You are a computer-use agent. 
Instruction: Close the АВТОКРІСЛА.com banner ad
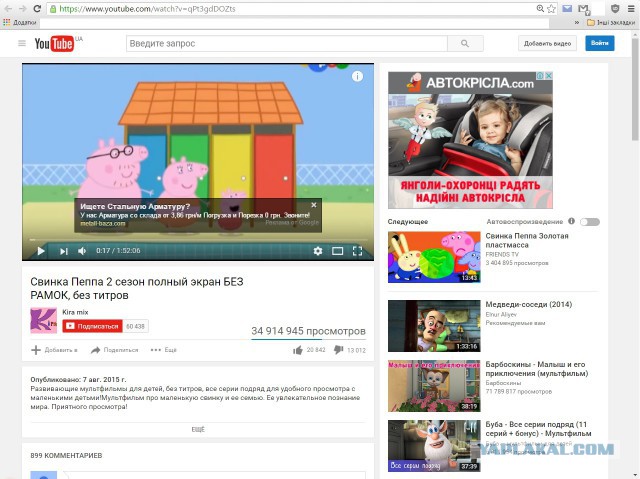coord(549,75)
